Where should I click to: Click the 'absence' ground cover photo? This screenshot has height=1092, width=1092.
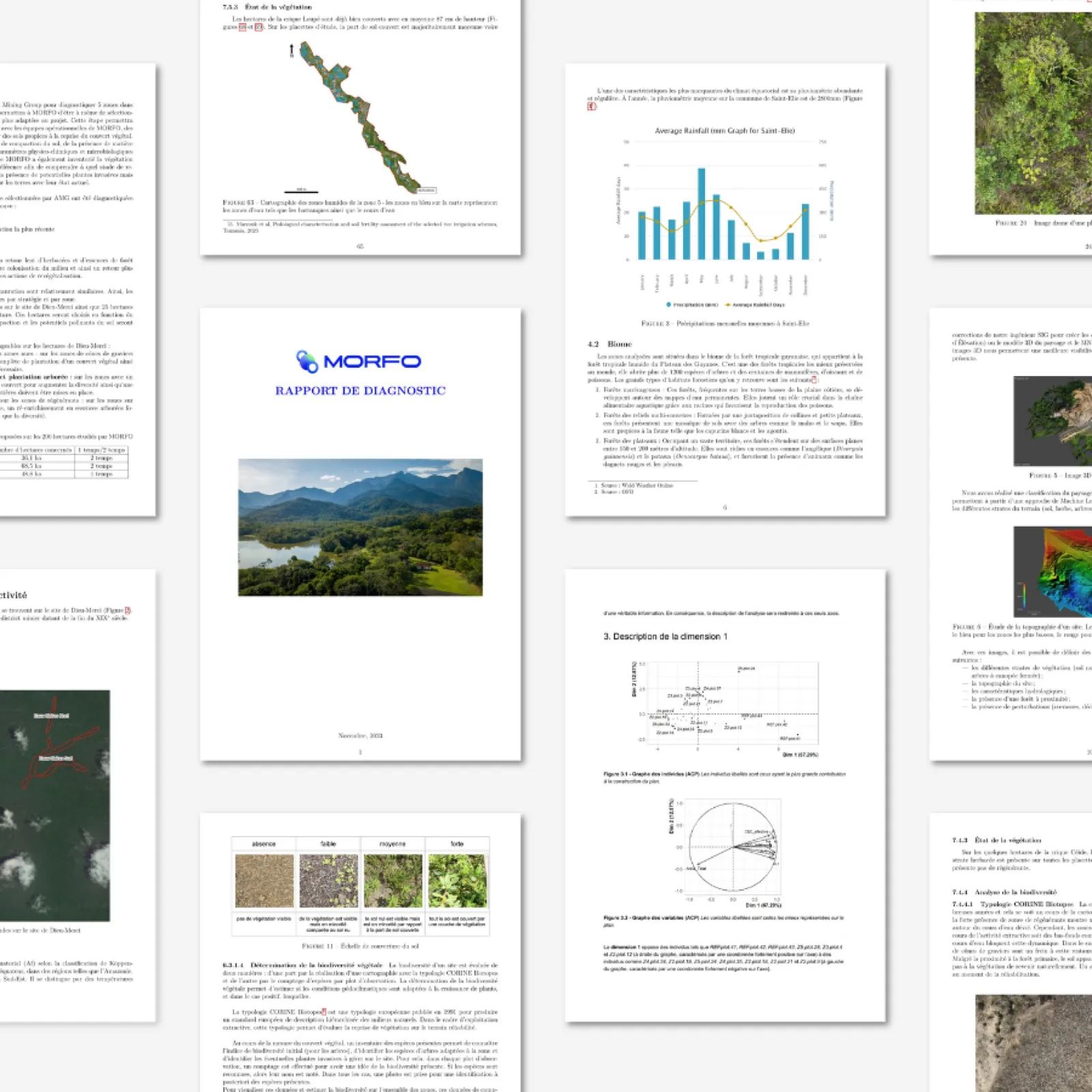pyautogui.click(x=264, y=881)
